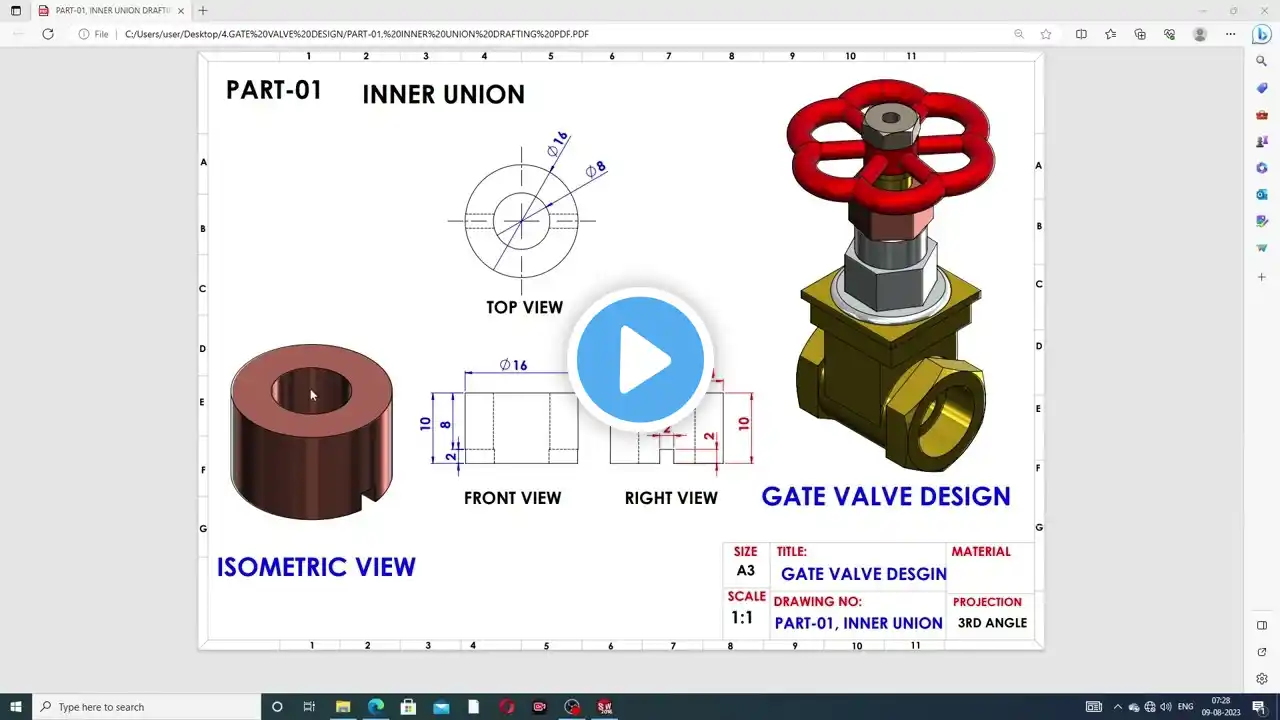The width and height of the screenshot is (1280, 720).
Task: Open the sidebar Tools briefcase
Action: tap(1262, 115)
